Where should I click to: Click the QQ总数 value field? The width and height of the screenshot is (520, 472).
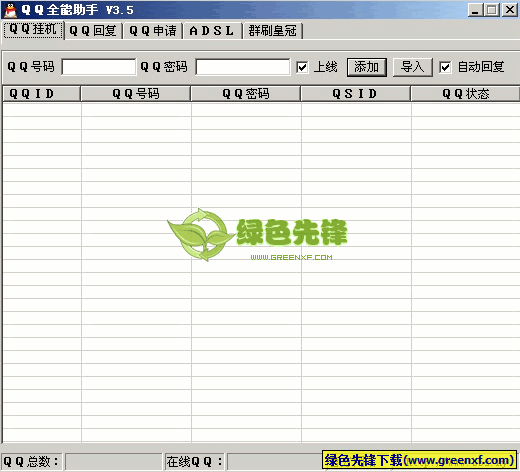click(x=113, y=462)
